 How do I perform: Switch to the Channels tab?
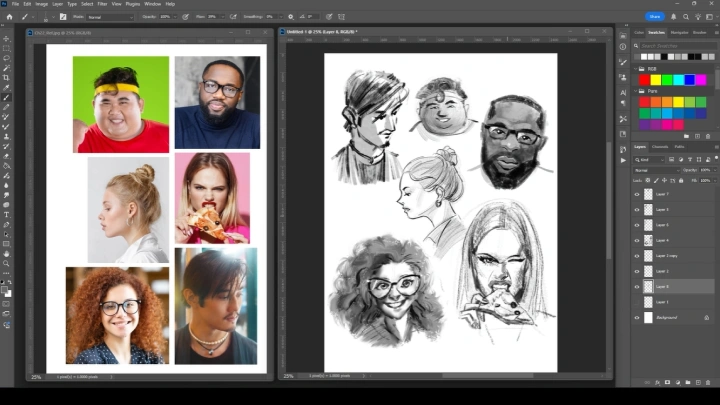pyautogui.click(x=660, y=147)
